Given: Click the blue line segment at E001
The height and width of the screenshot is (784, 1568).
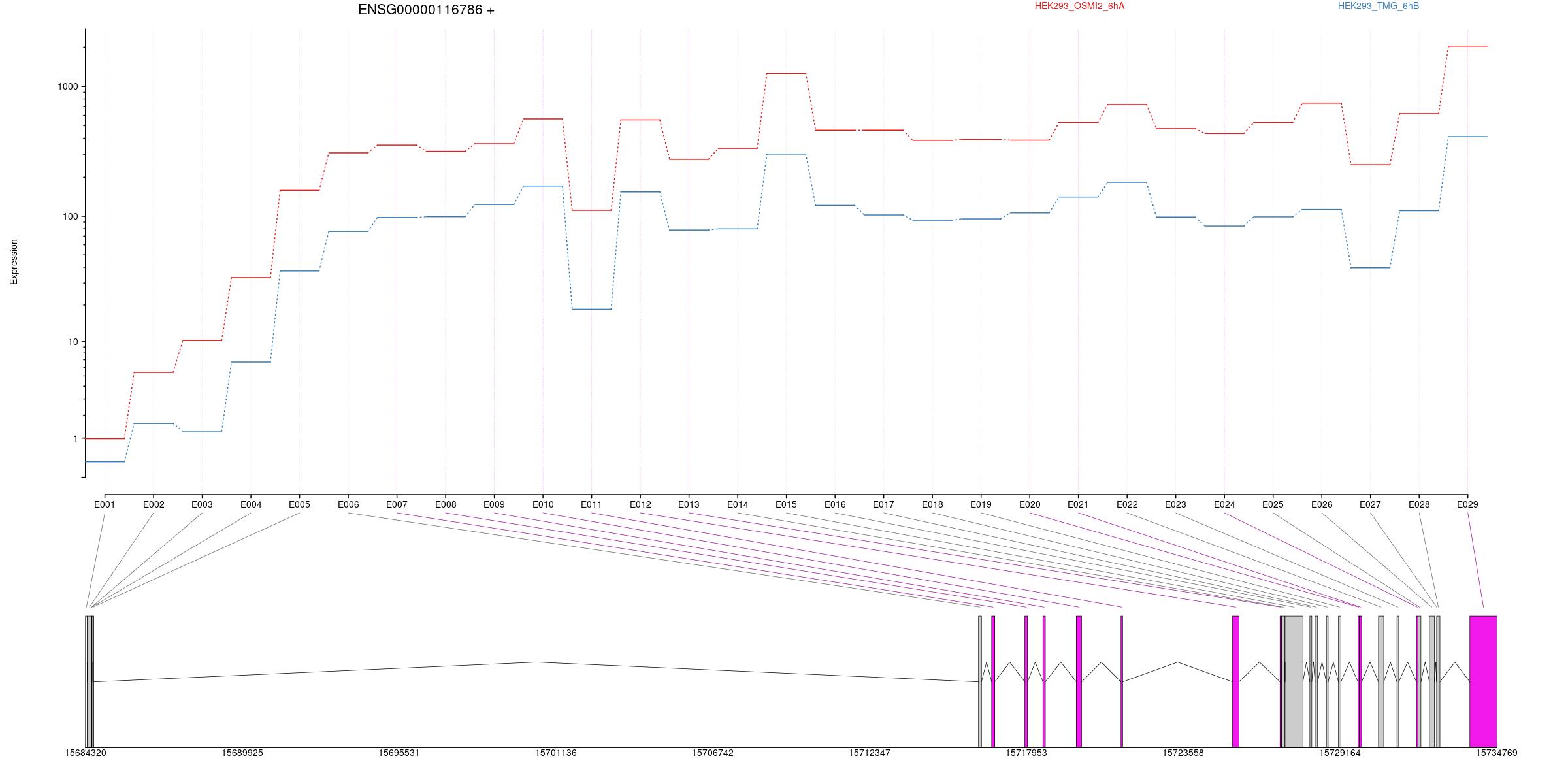Looking at the screenshot, I should point(105,462).
